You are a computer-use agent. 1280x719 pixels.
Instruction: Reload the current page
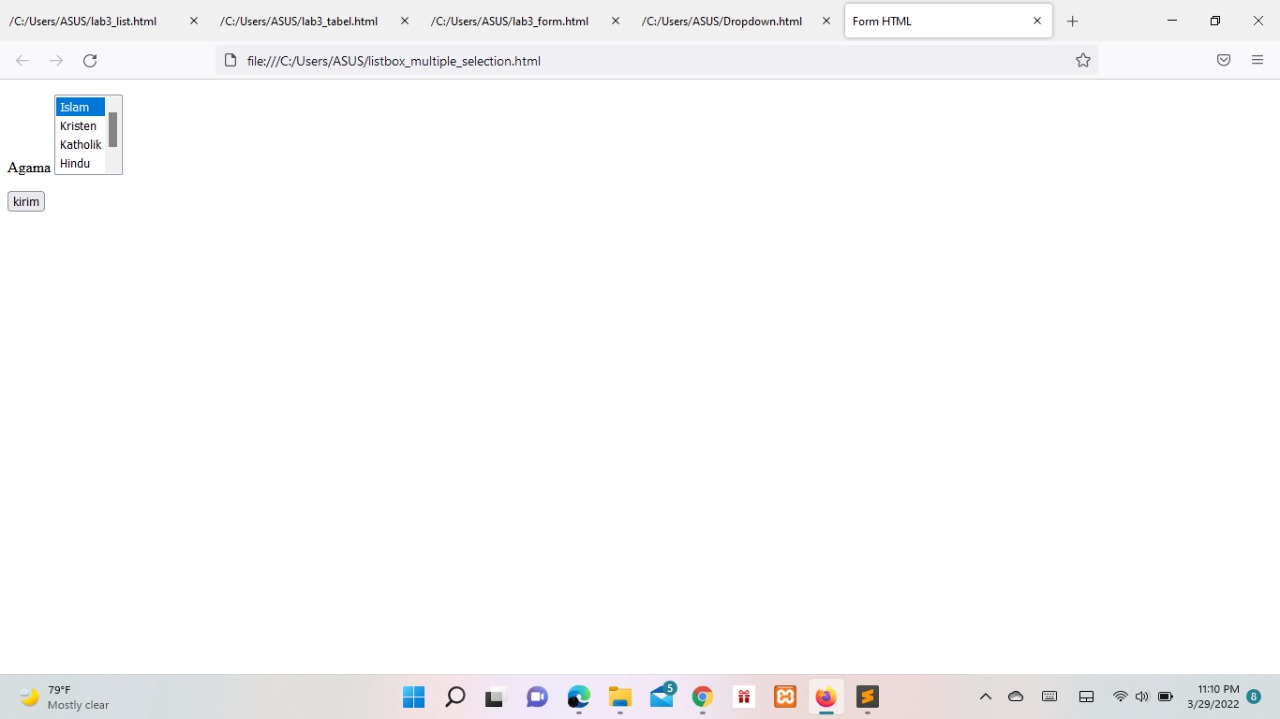tap(90, 61)
